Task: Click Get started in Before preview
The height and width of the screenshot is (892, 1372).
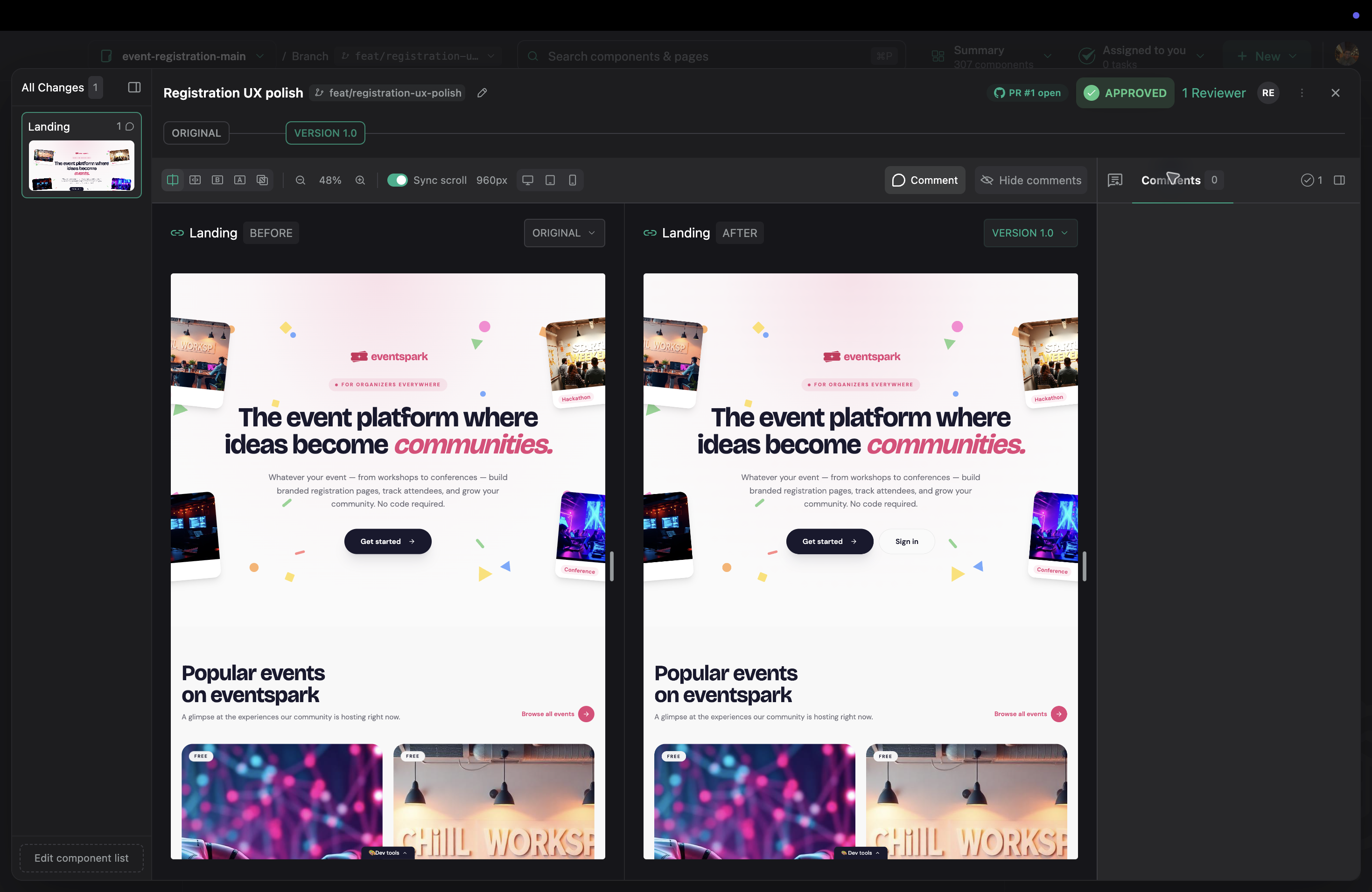Action: click(x=387, y=541)
